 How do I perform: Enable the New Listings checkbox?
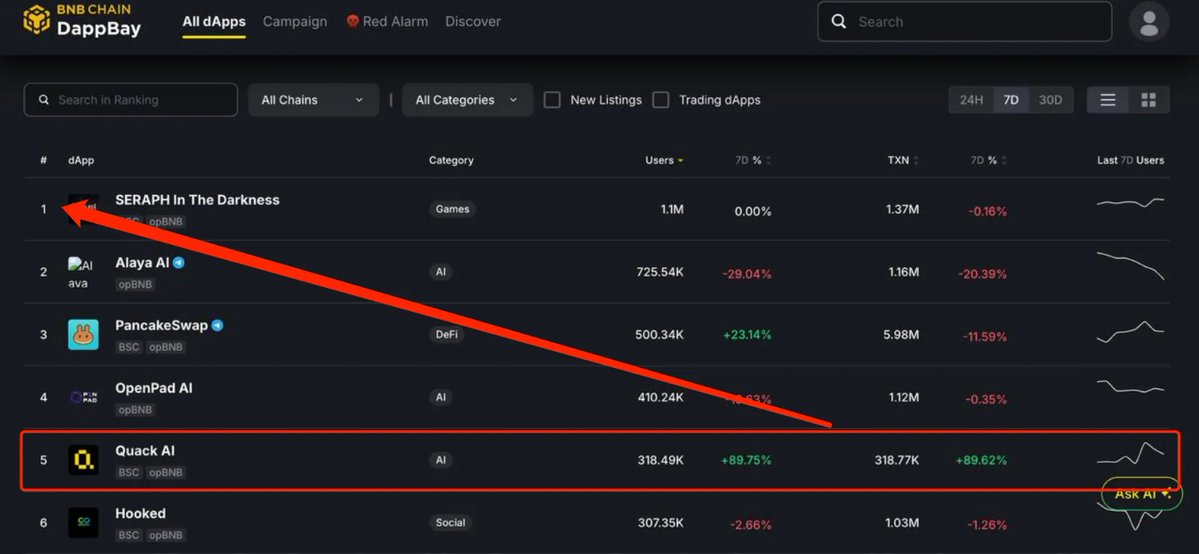pos(552,99)
